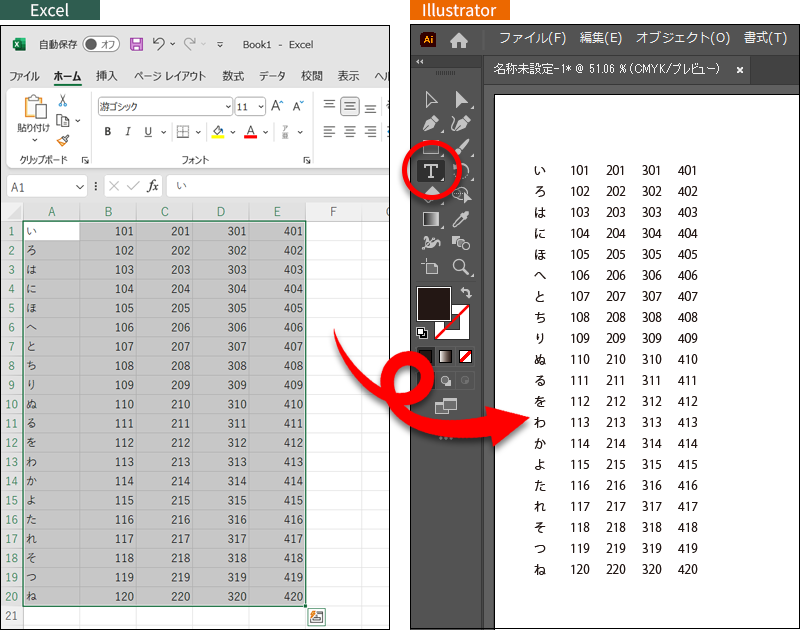Open the 游ゴシック font name dropdown

[226, 107]
